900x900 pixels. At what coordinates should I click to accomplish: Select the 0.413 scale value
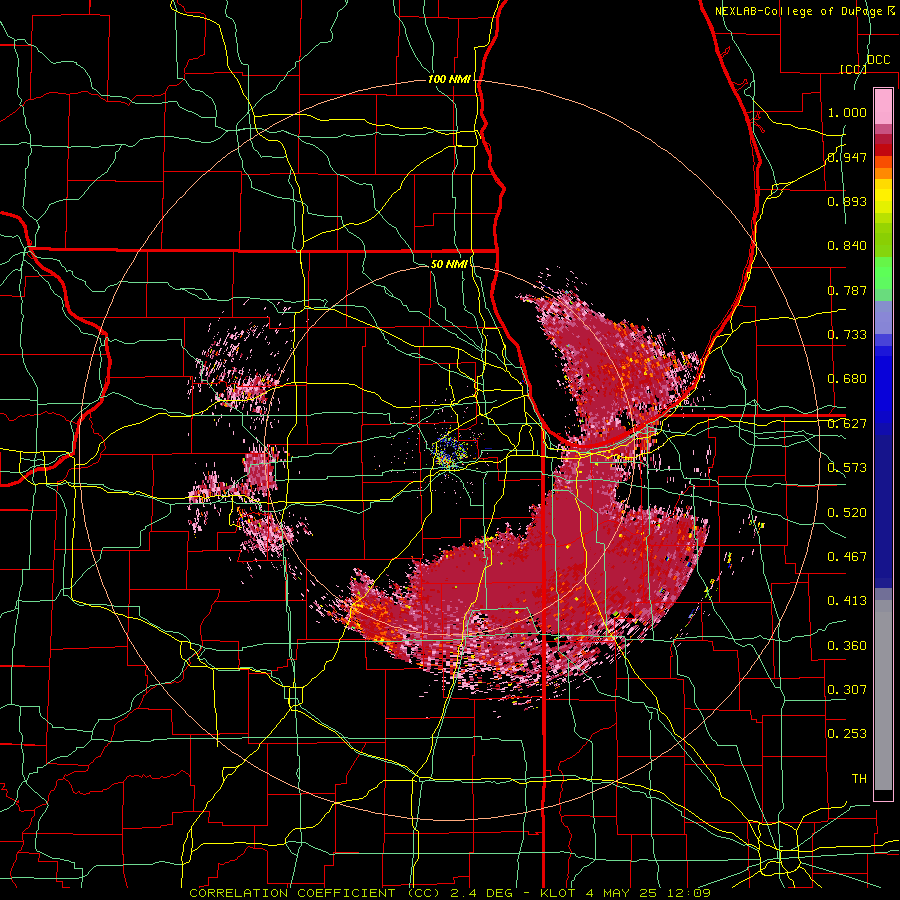coord(847,601)
